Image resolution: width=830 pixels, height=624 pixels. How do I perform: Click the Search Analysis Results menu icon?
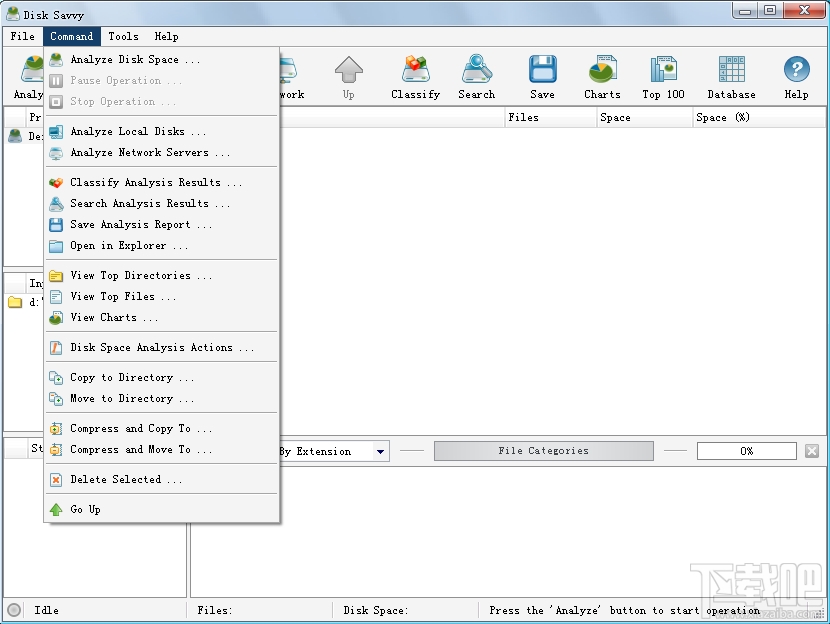click(x=56, y=204)
